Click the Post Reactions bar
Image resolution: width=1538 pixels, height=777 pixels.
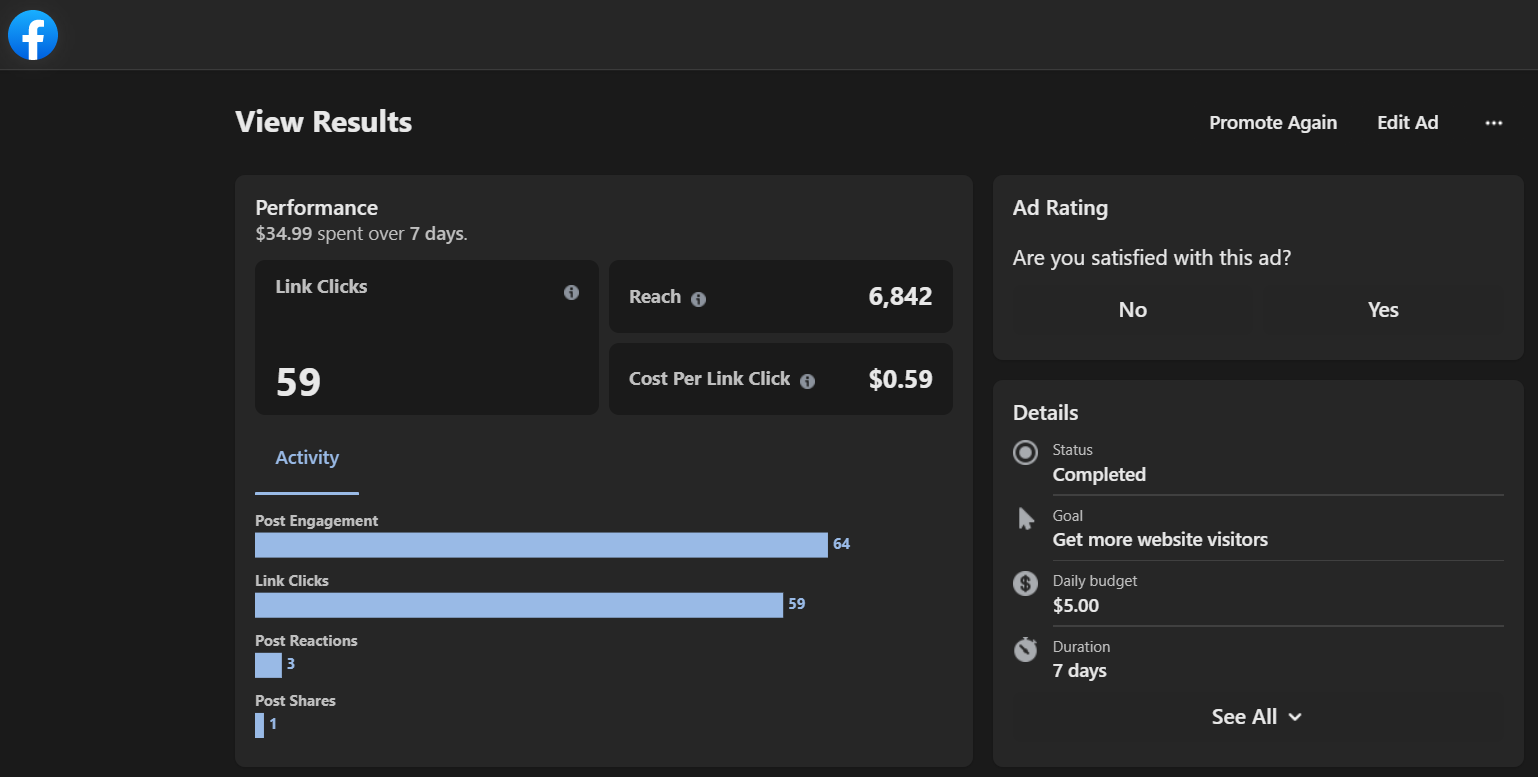(268, 665)
